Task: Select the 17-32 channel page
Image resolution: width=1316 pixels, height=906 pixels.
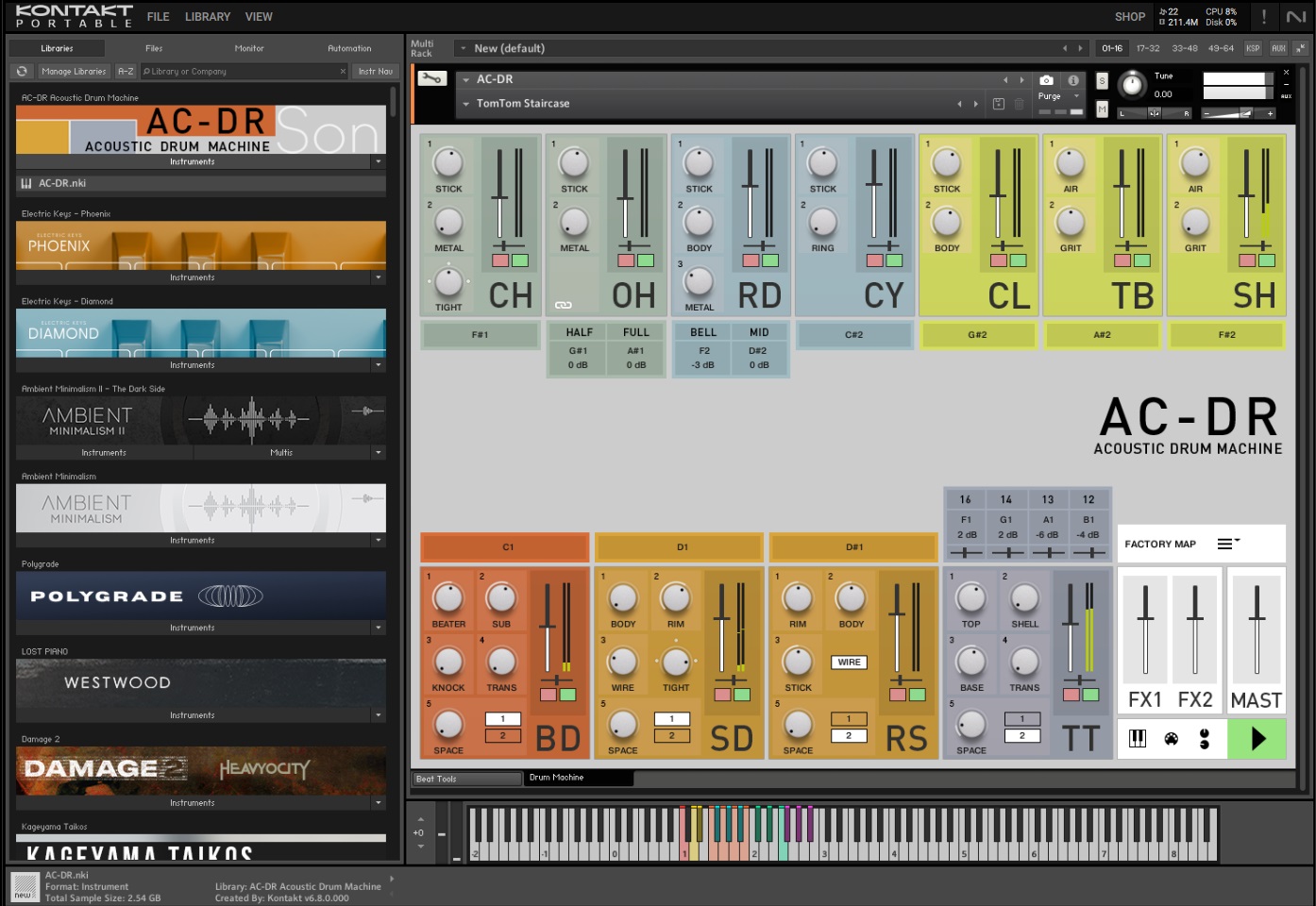Action: [x=1148, y=48]
